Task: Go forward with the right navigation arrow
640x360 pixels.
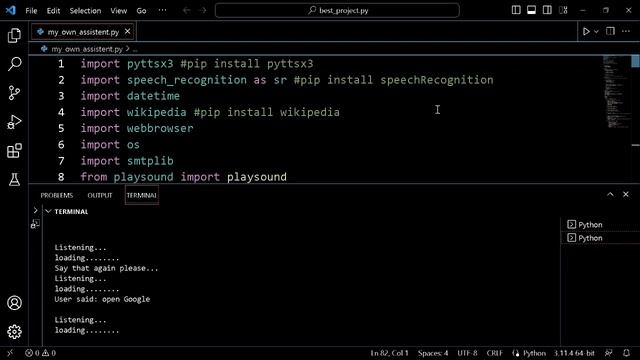Action: coord(203,10)
